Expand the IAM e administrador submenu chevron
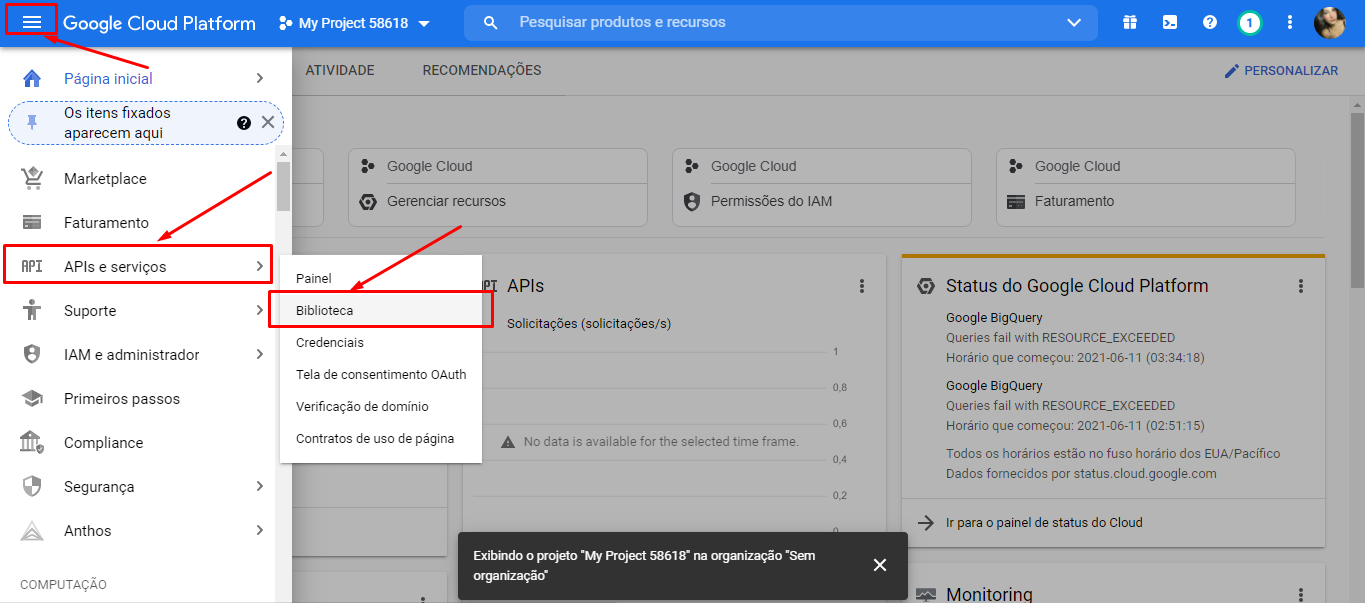The image size is (1365, 603). click(259, 354)
